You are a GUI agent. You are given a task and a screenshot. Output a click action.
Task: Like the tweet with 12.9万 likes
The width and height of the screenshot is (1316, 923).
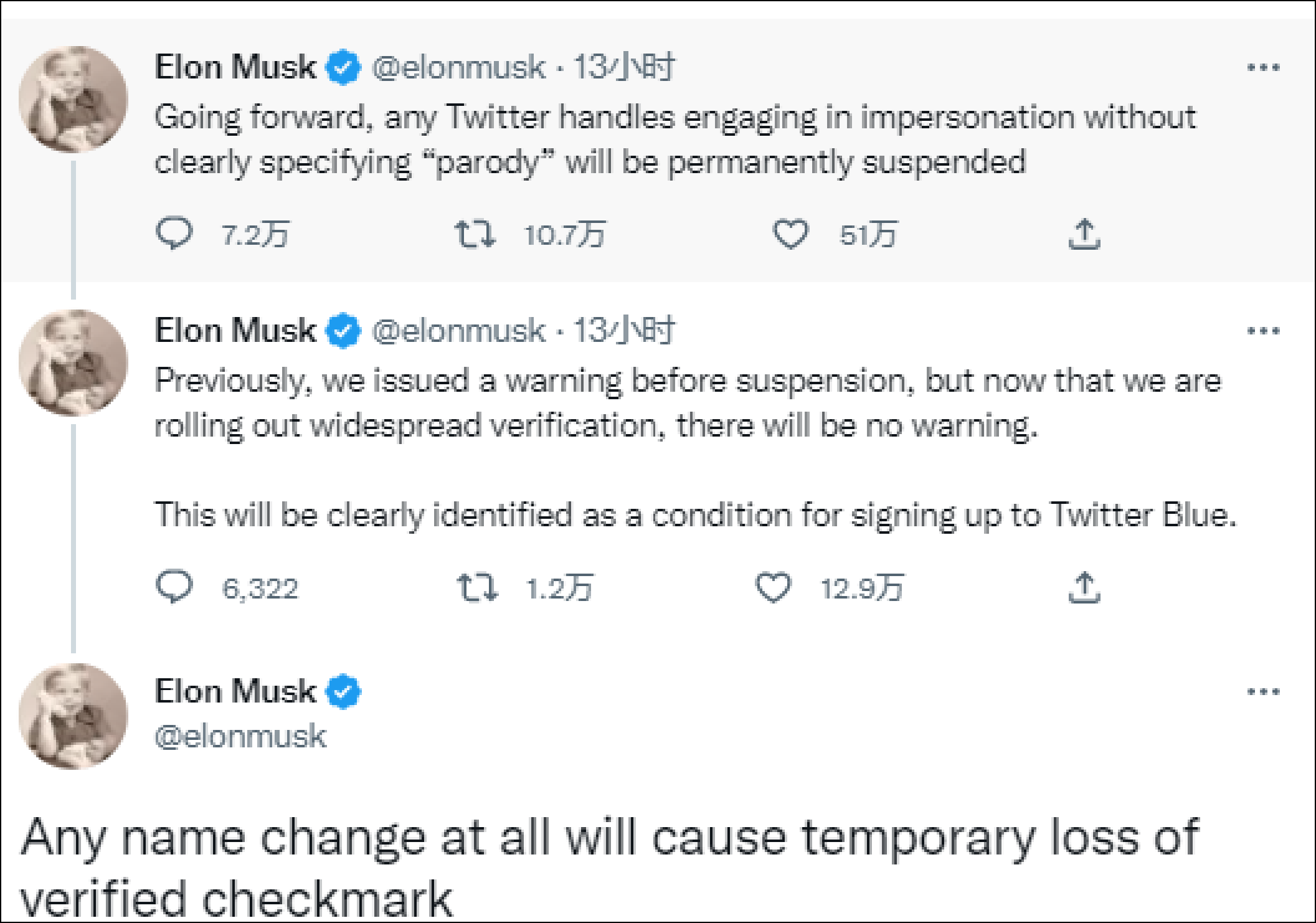click(x=773, y=587)
